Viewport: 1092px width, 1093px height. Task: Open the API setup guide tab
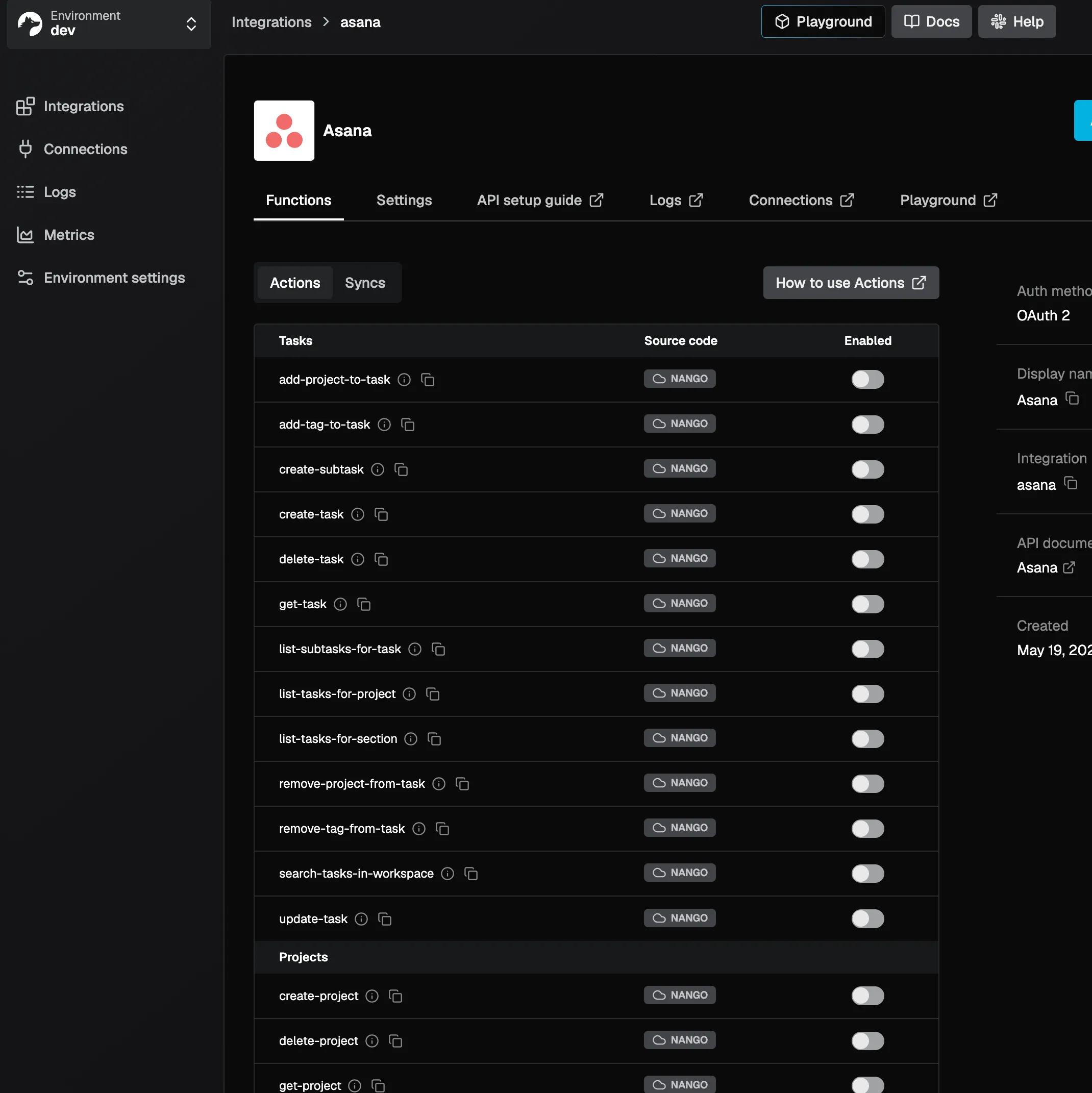[x=540, y=200]
